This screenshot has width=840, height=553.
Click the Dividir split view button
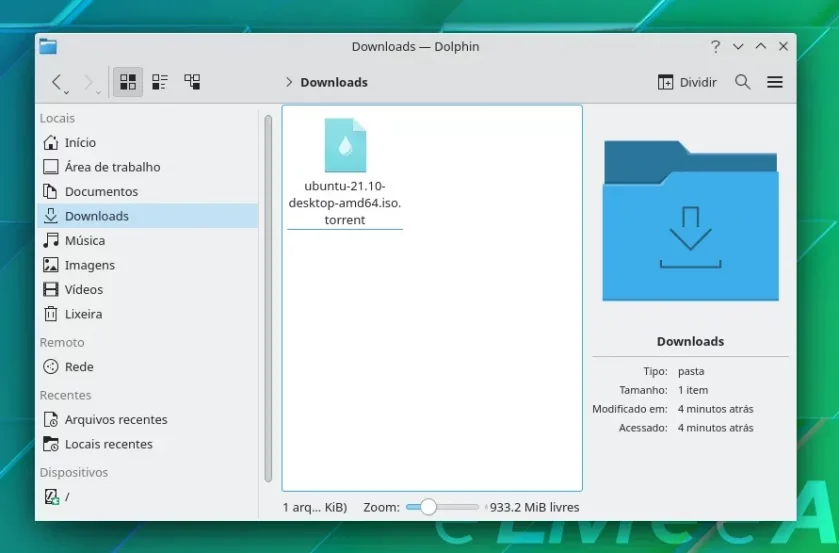[x=687, y=82]
